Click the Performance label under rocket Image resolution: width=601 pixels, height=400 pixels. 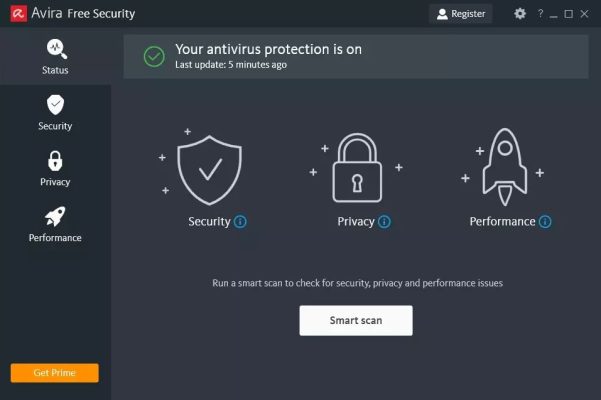pyautogui.click(x=502, y=222)
